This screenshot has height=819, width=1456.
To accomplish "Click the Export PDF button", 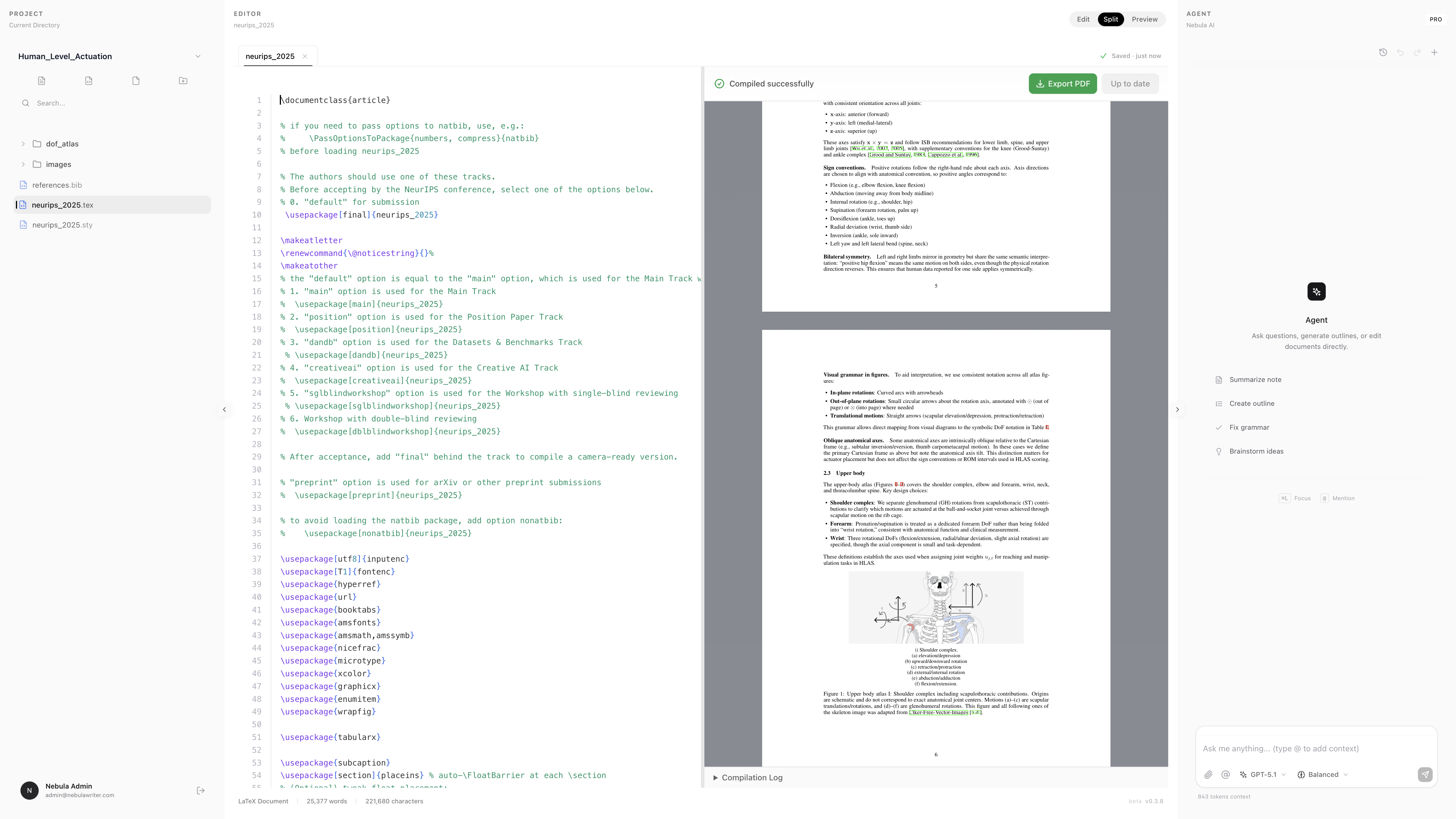I will pyautogui.click(x=1063, y=84).
